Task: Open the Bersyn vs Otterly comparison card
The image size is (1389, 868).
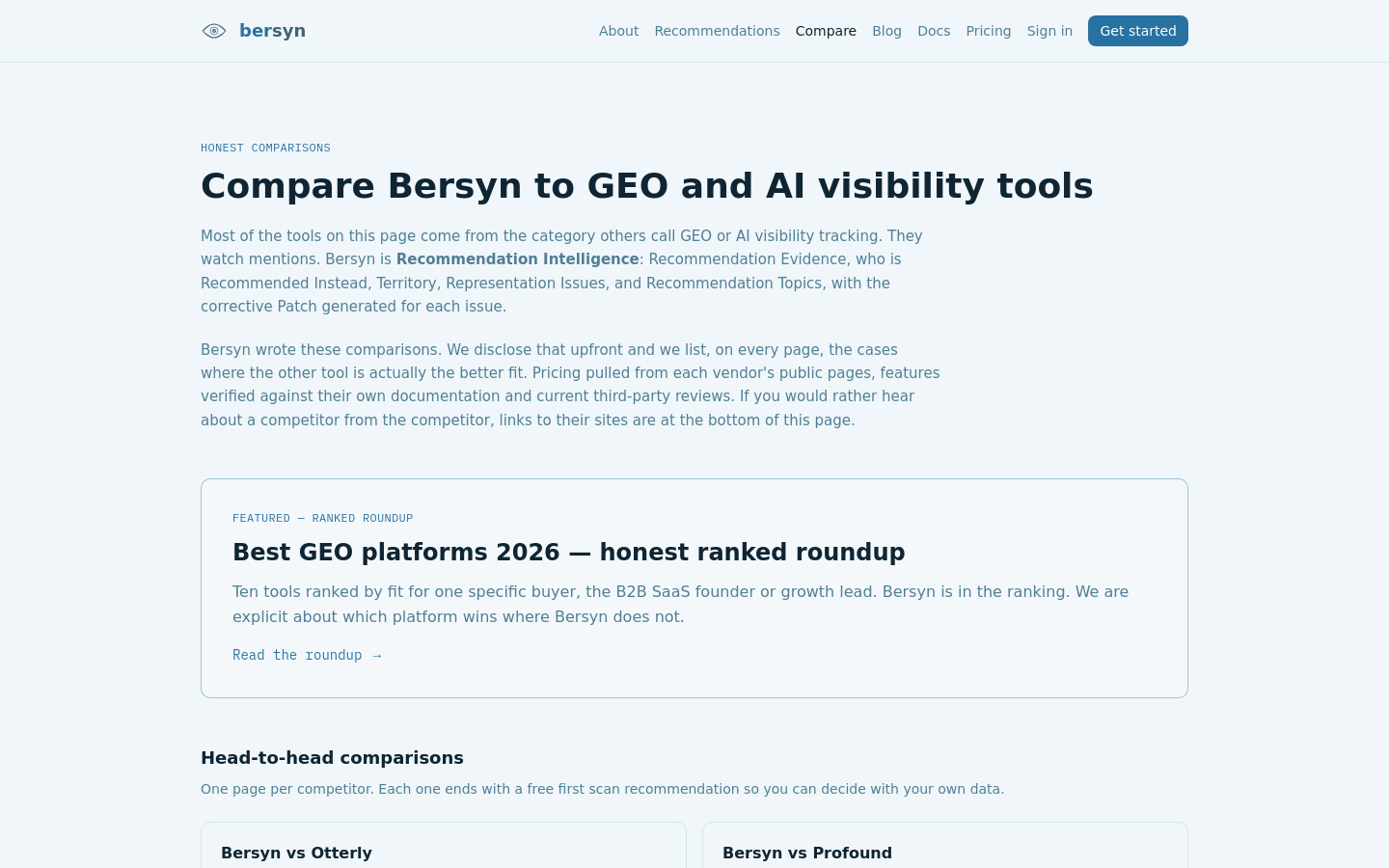Action: pyautogui.click(x=444, y=846)
